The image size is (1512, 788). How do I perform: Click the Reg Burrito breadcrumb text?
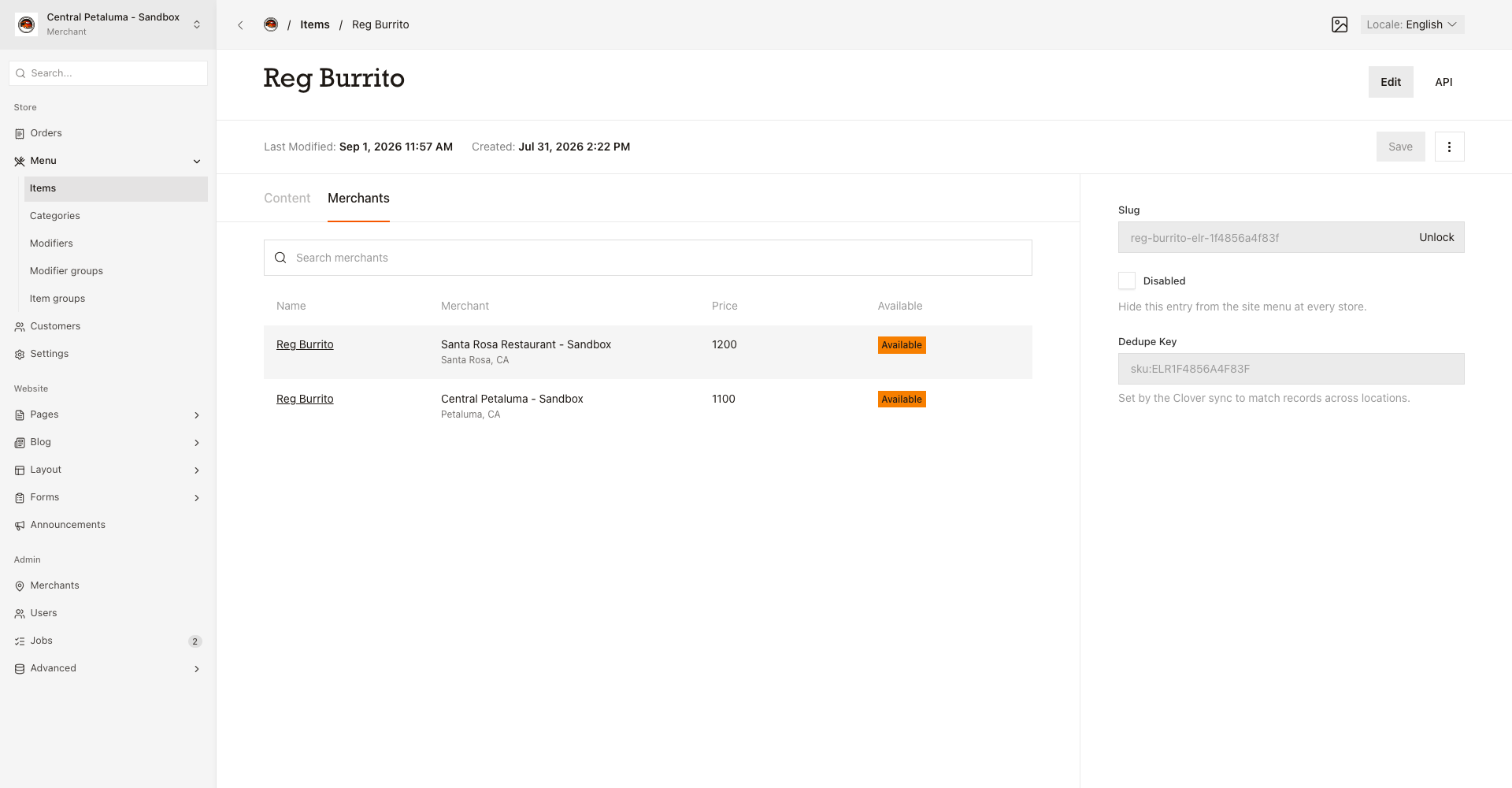[380, 24]
